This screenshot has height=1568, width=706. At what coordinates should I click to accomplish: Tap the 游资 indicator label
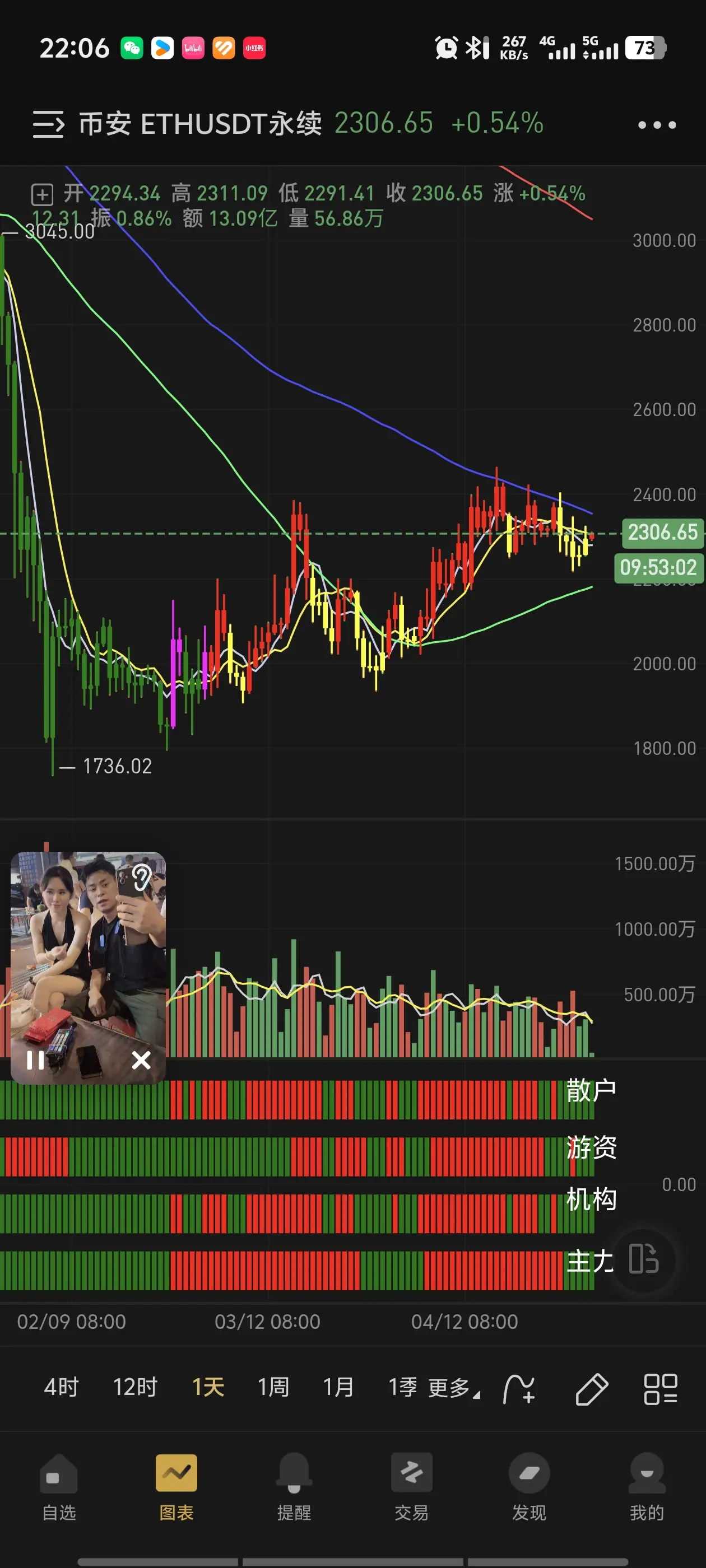pos(591,1147)
